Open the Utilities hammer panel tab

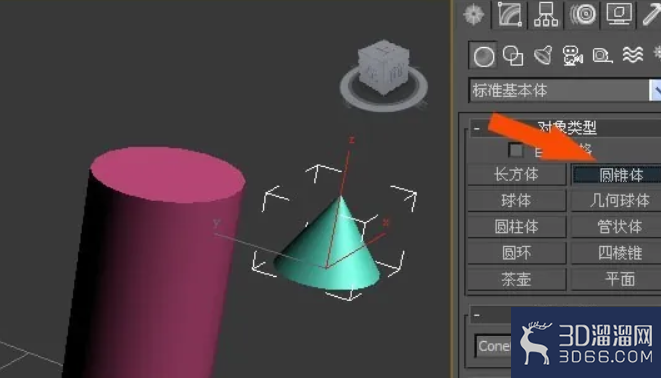point(651,15)
